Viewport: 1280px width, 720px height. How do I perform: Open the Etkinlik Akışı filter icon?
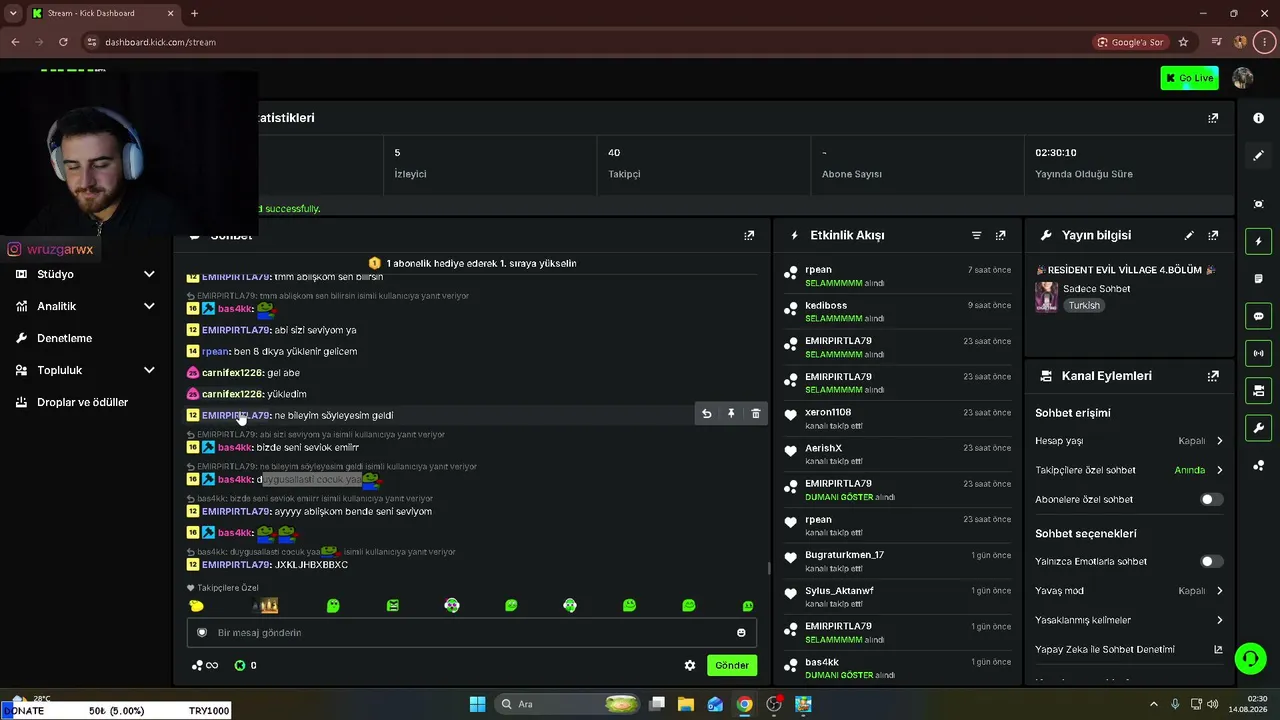(976, 236)
